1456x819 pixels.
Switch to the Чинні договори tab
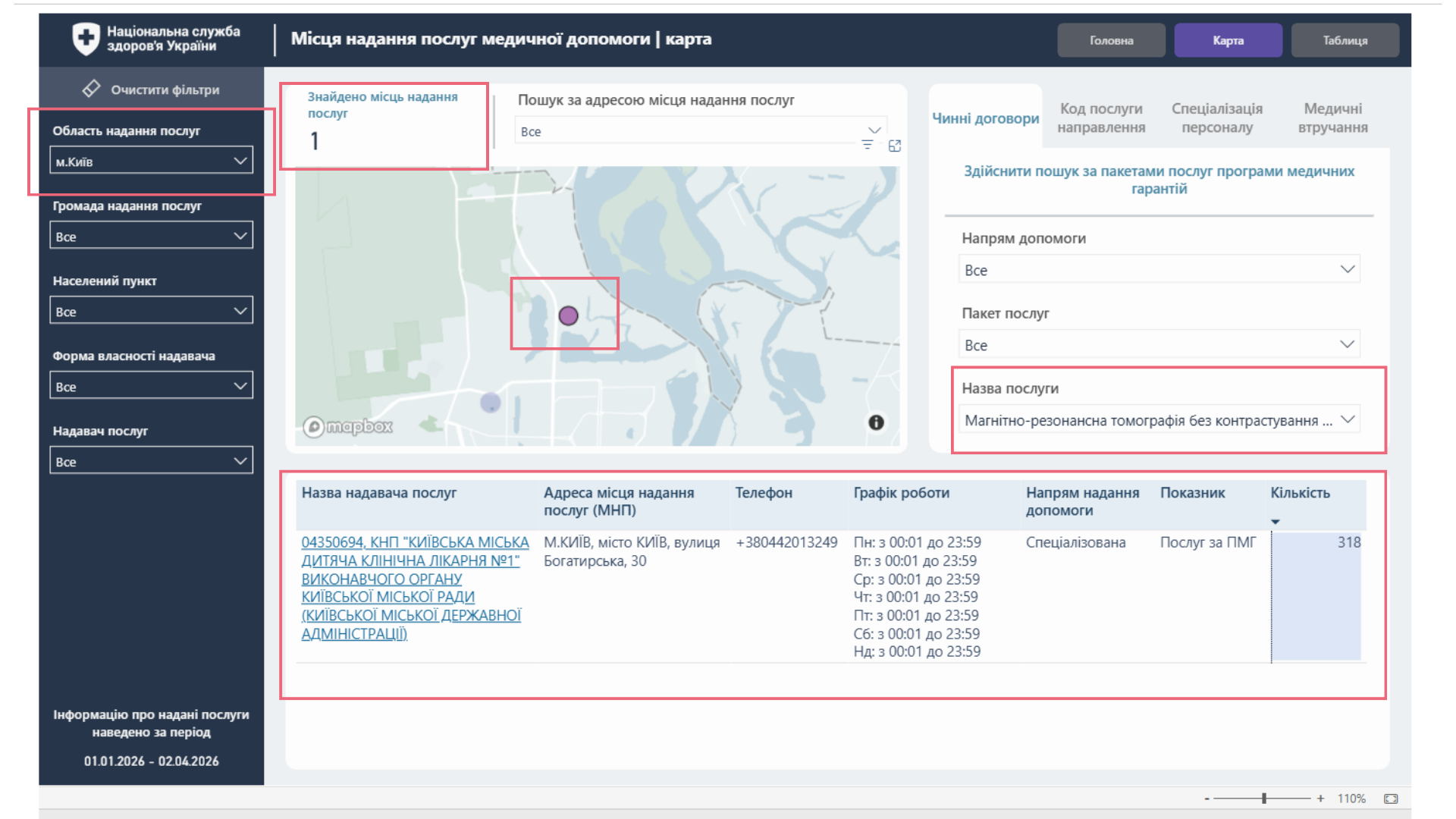pyautogui.click(x=985, y=118)
